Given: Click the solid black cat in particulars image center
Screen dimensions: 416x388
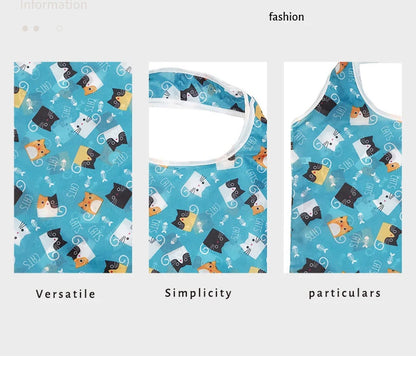Looking at the screenshot, I should pyautogui.click(x=348, y=195).
